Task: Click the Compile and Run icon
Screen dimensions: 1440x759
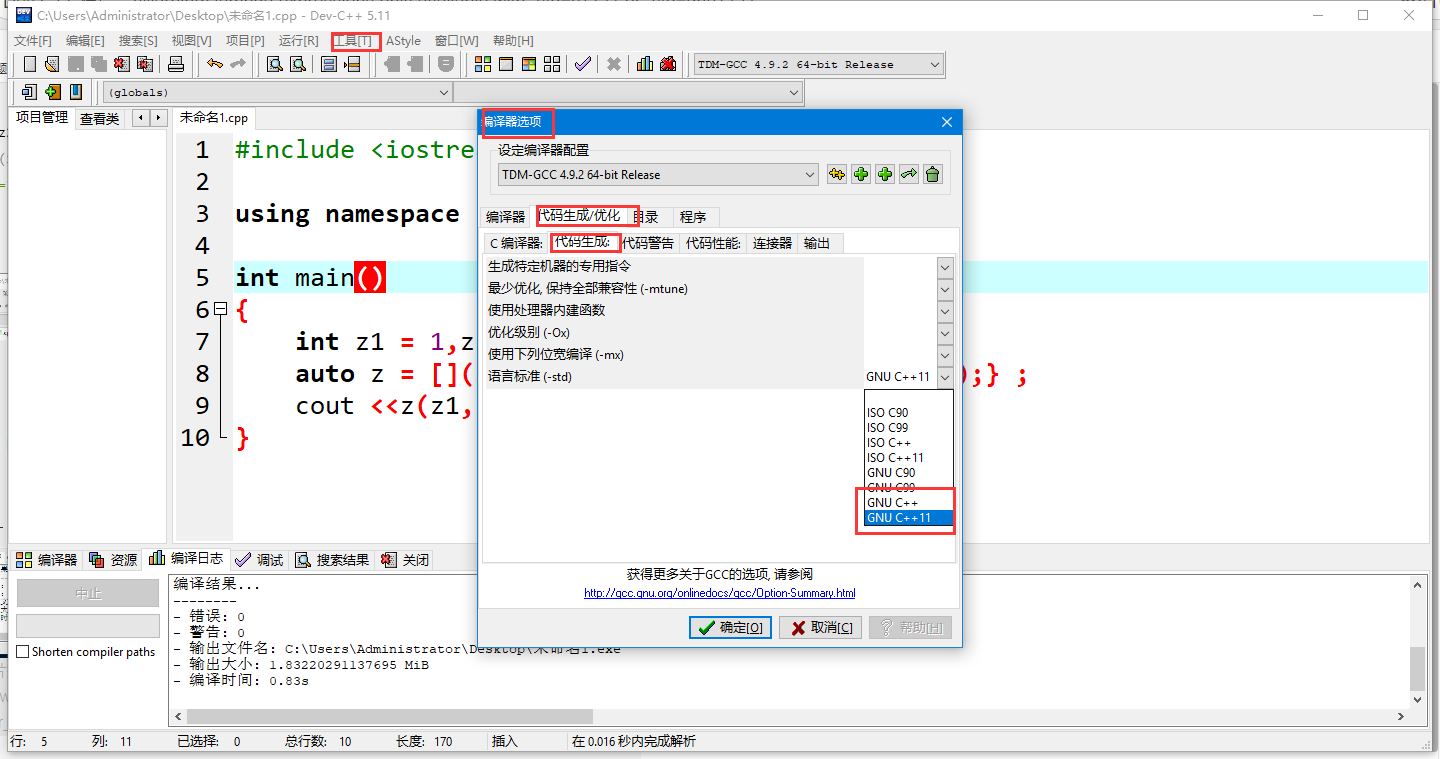Action: (x=529, y=64)
